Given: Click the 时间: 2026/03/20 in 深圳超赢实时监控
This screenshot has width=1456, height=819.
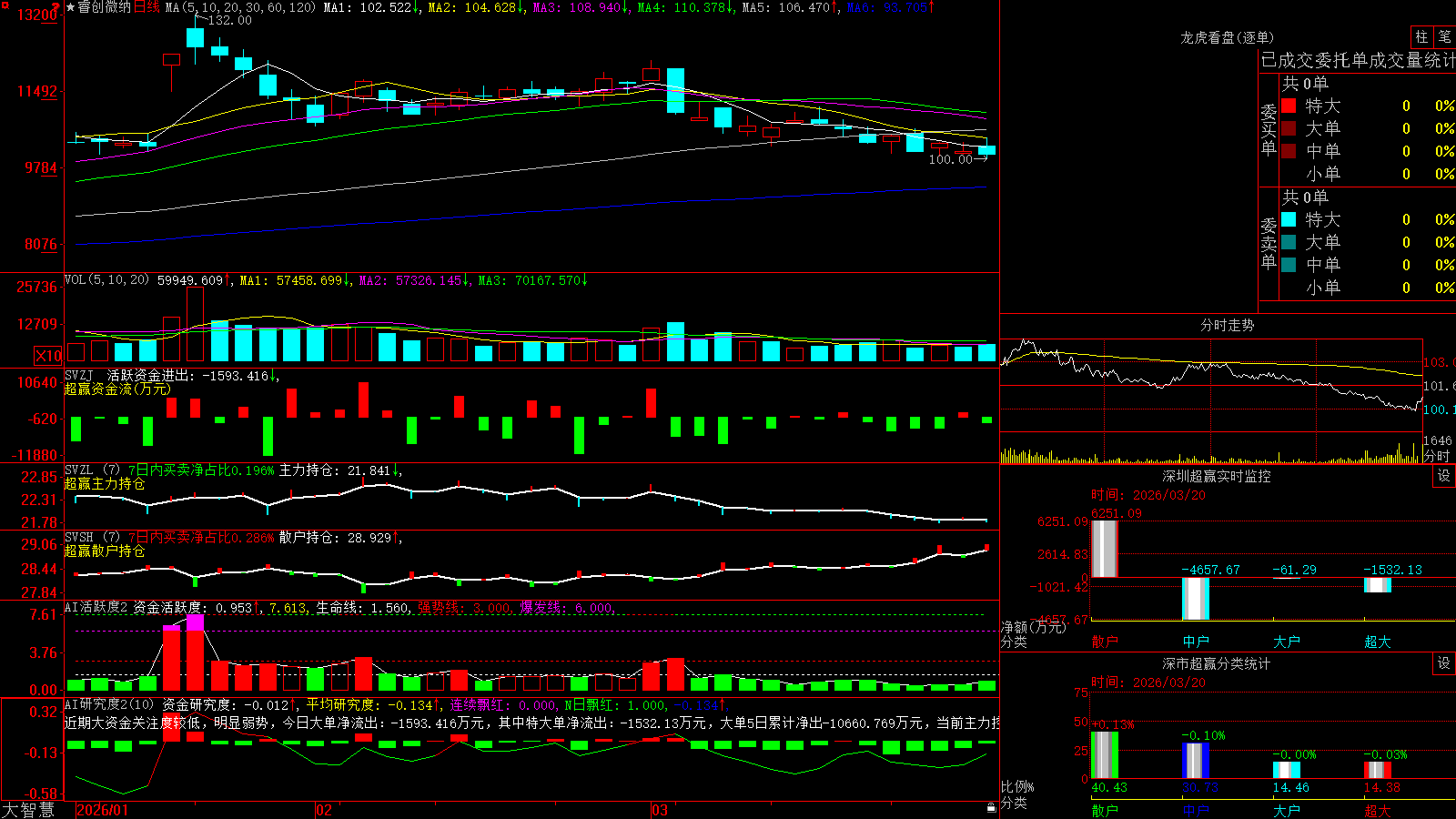Looking at the screenshot, I should [1148, 495].
